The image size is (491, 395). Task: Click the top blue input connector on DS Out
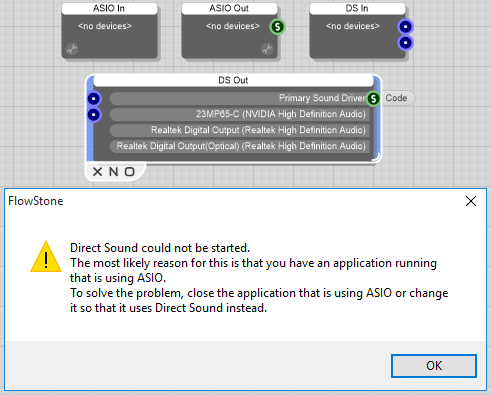click(94, 99)
